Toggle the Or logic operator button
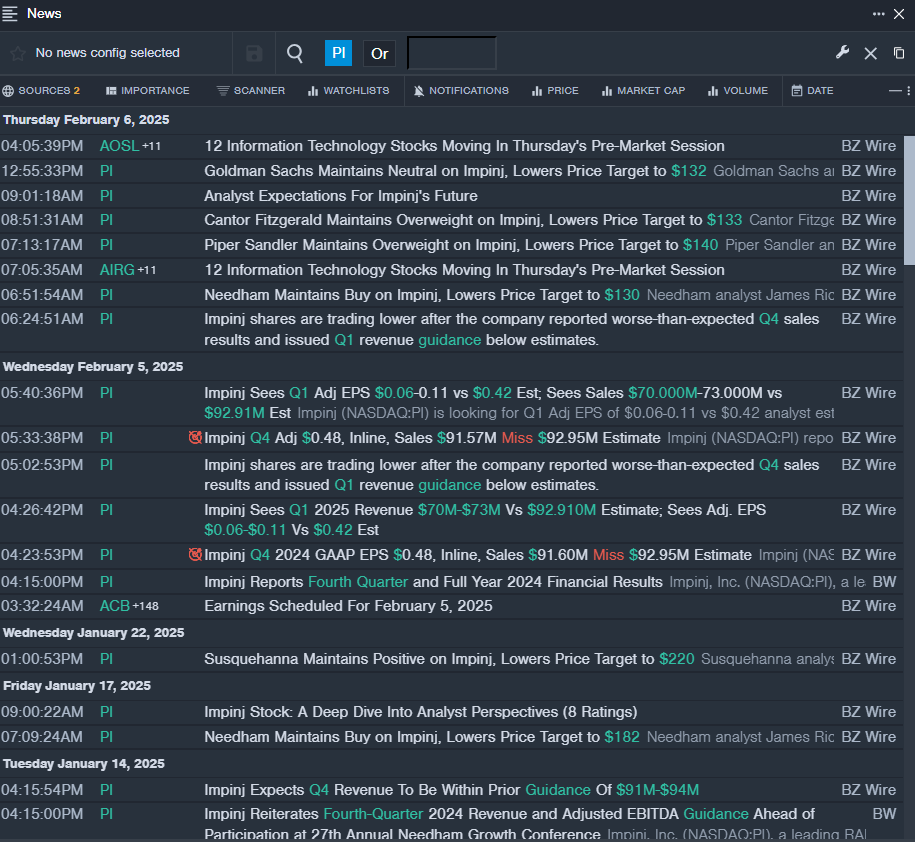 pyautogui.click(x=379, y=53)
